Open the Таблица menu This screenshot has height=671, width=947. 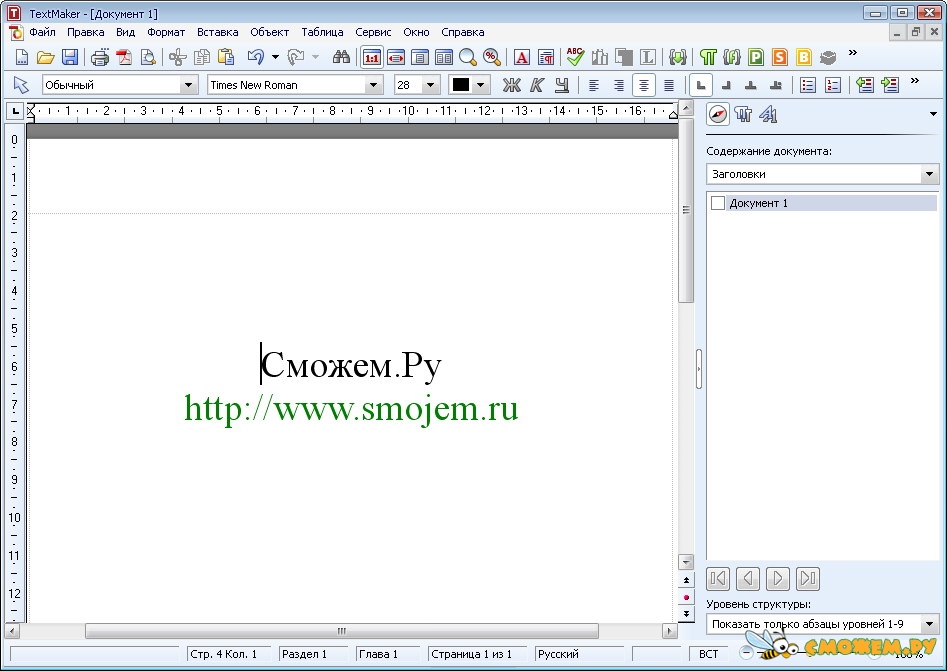point(323,32)
